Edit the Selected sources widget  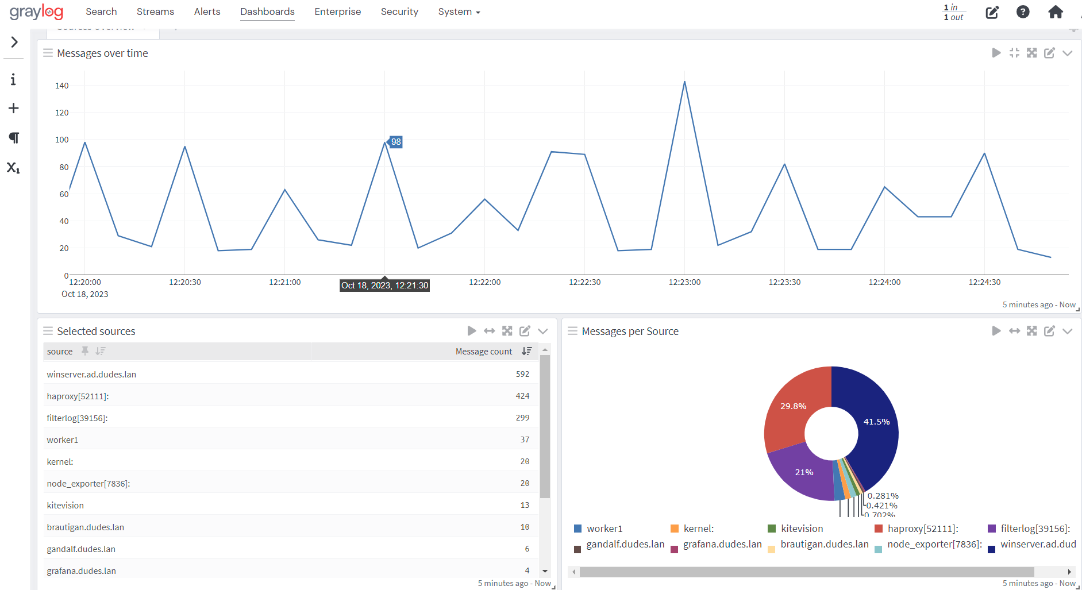click(525, 331)
